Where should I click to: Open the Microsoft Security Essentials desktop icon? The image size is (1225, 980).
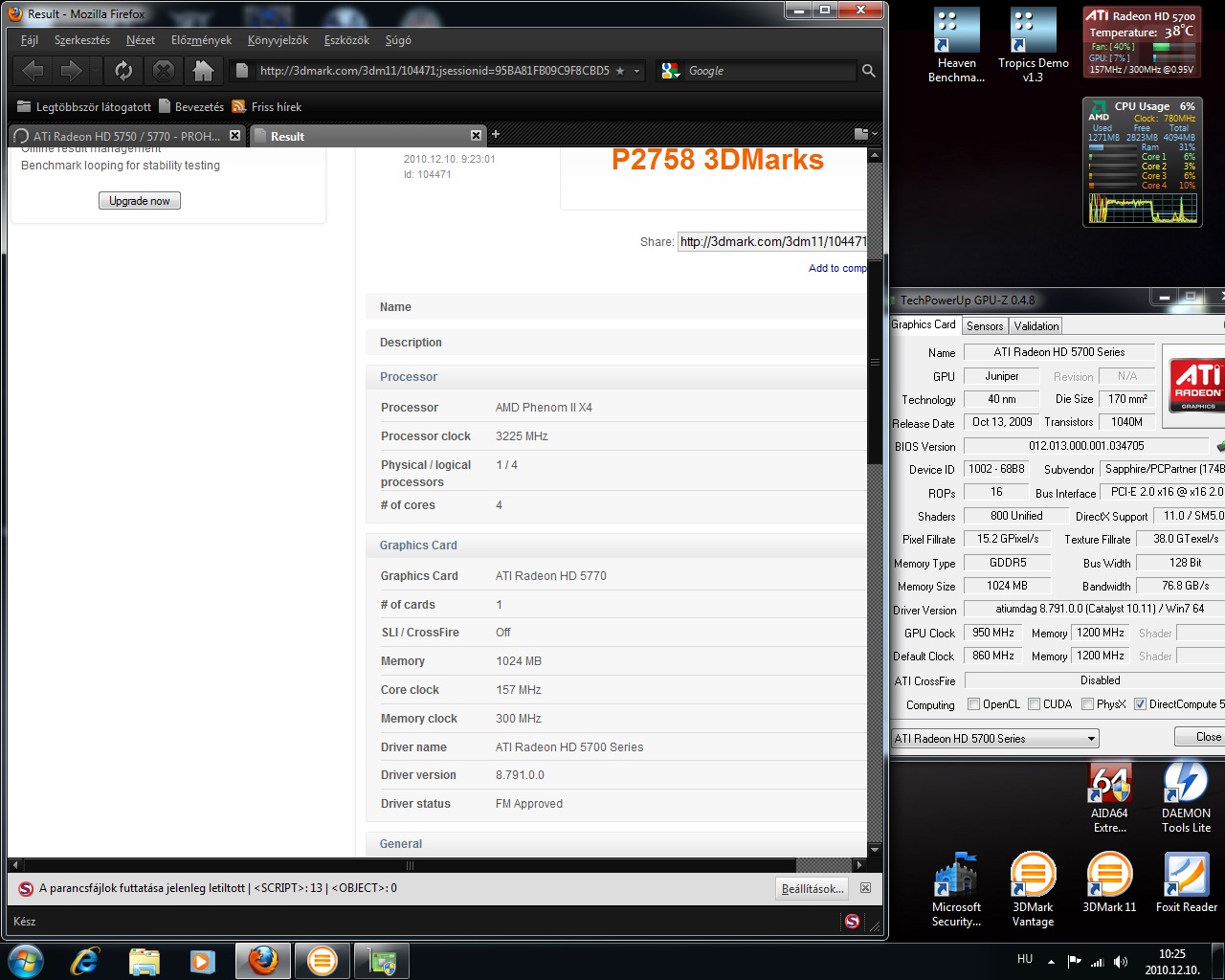957,890
